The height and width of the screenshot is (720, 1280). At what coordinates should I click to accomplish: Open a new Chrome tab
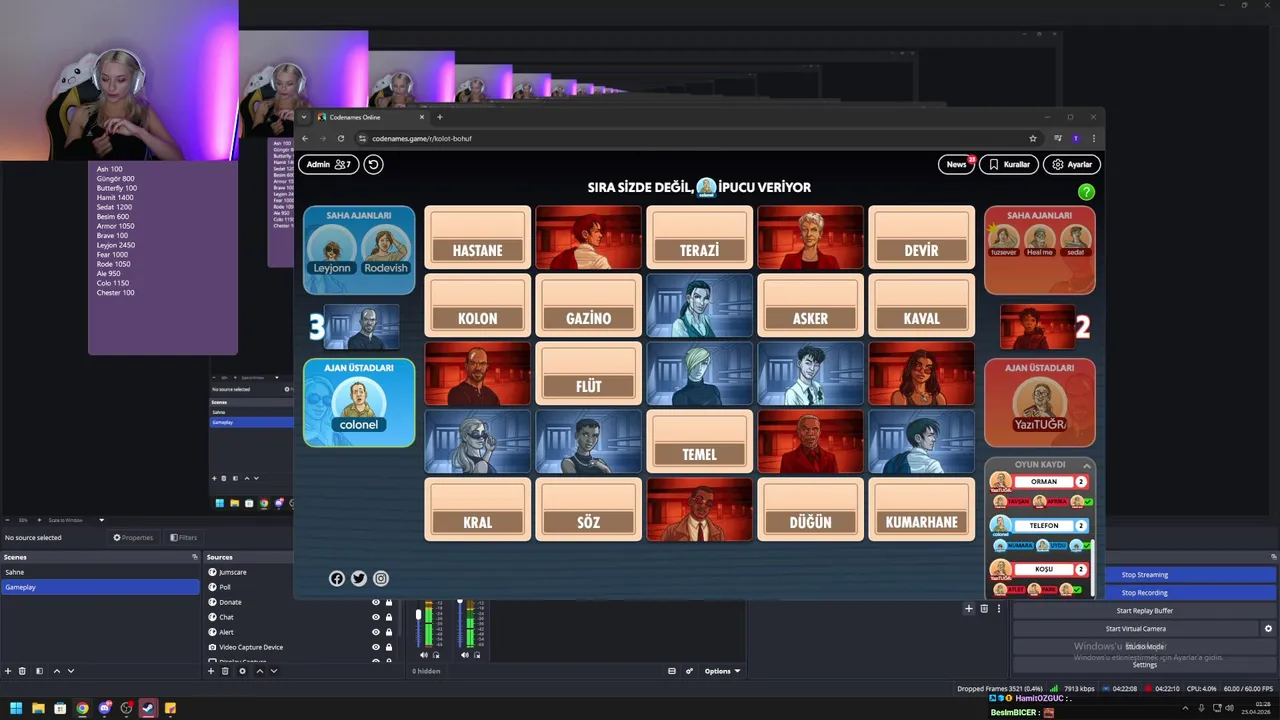pos(439,117)
